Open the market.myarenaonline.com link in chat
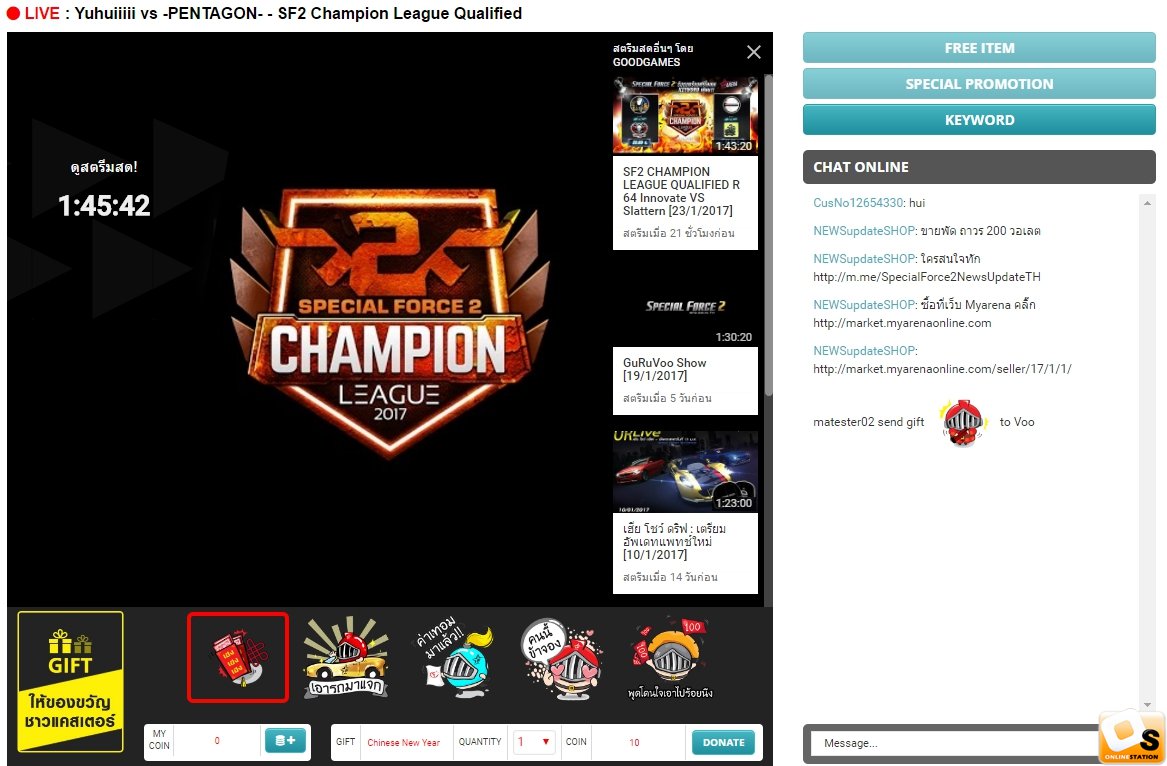Image resolution: width=1167 pixels, height=766 pixels. point(902,323)
